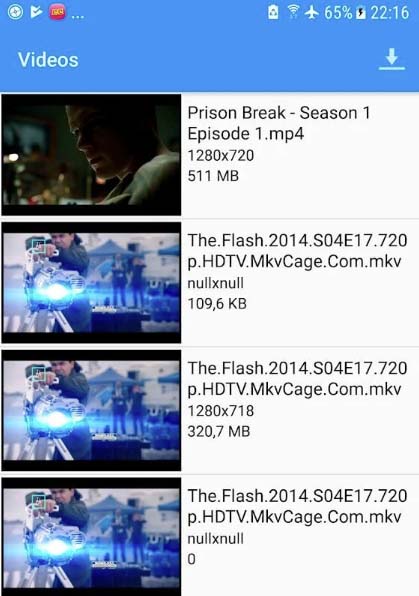Tap the SIM card status icon
Screen dimensions: 419x596
273,12
